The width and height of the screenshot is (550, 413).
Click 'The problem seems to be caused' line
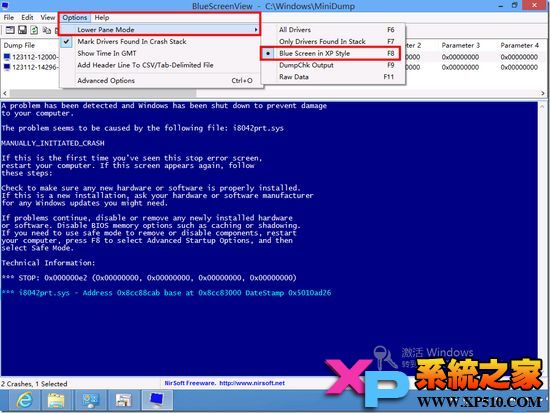(142, 128)
